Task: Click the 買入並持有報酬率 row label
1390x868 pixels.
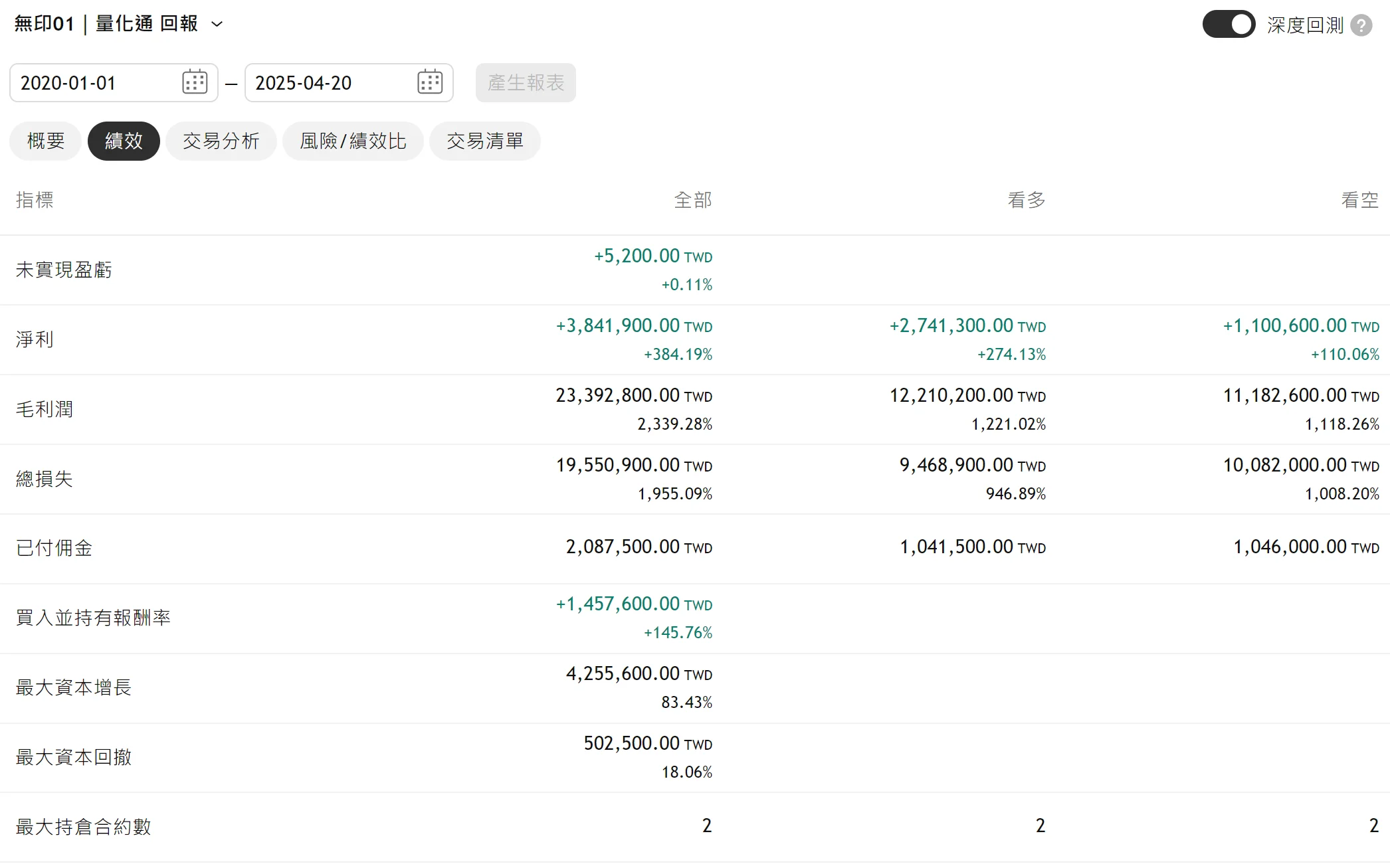Action: (x=93, y=618)
